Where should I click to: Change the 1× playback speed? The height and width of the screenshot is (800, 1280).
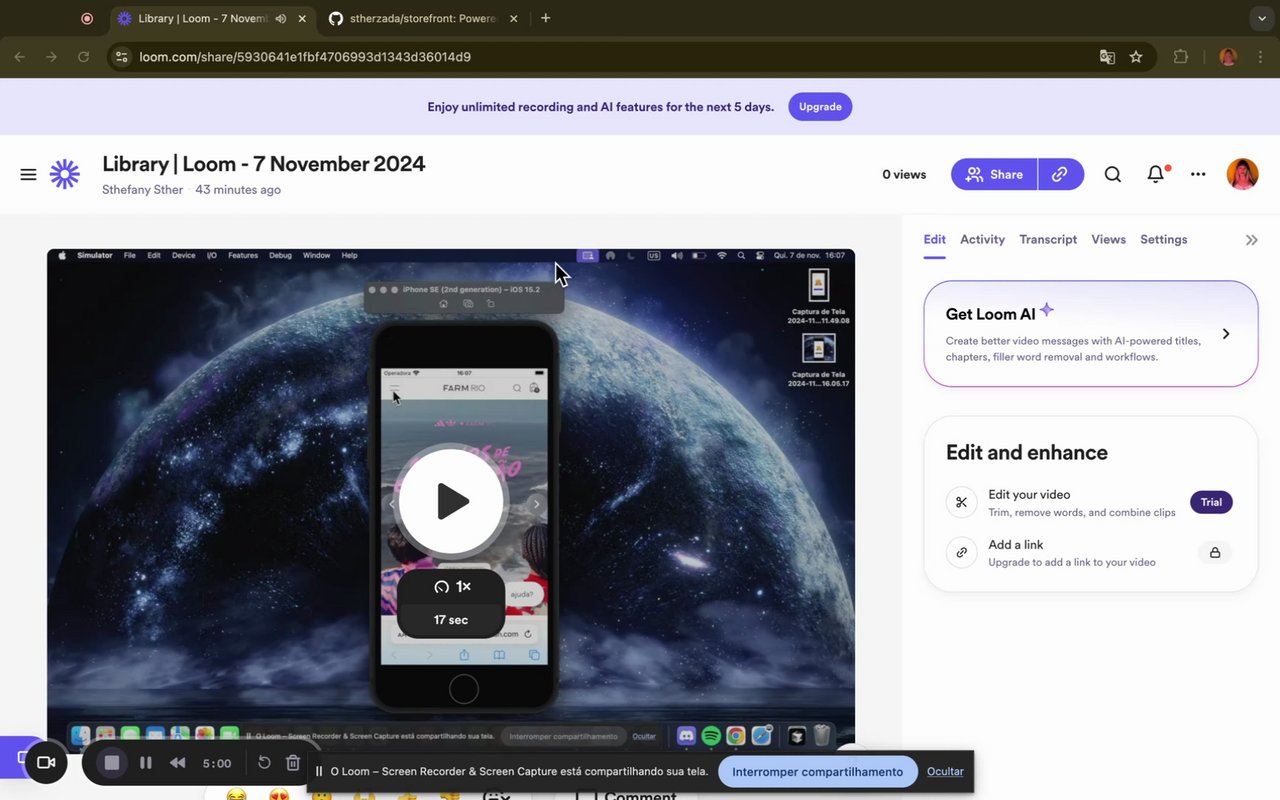(x=451, y=587)
